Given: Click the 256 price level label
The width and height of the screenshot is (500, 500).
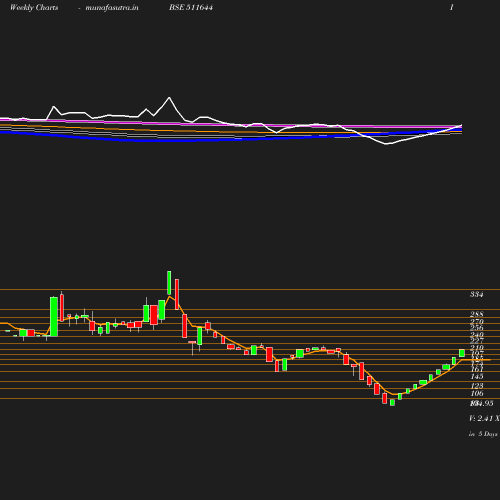Looking at the screenshot, I should 477,328.
